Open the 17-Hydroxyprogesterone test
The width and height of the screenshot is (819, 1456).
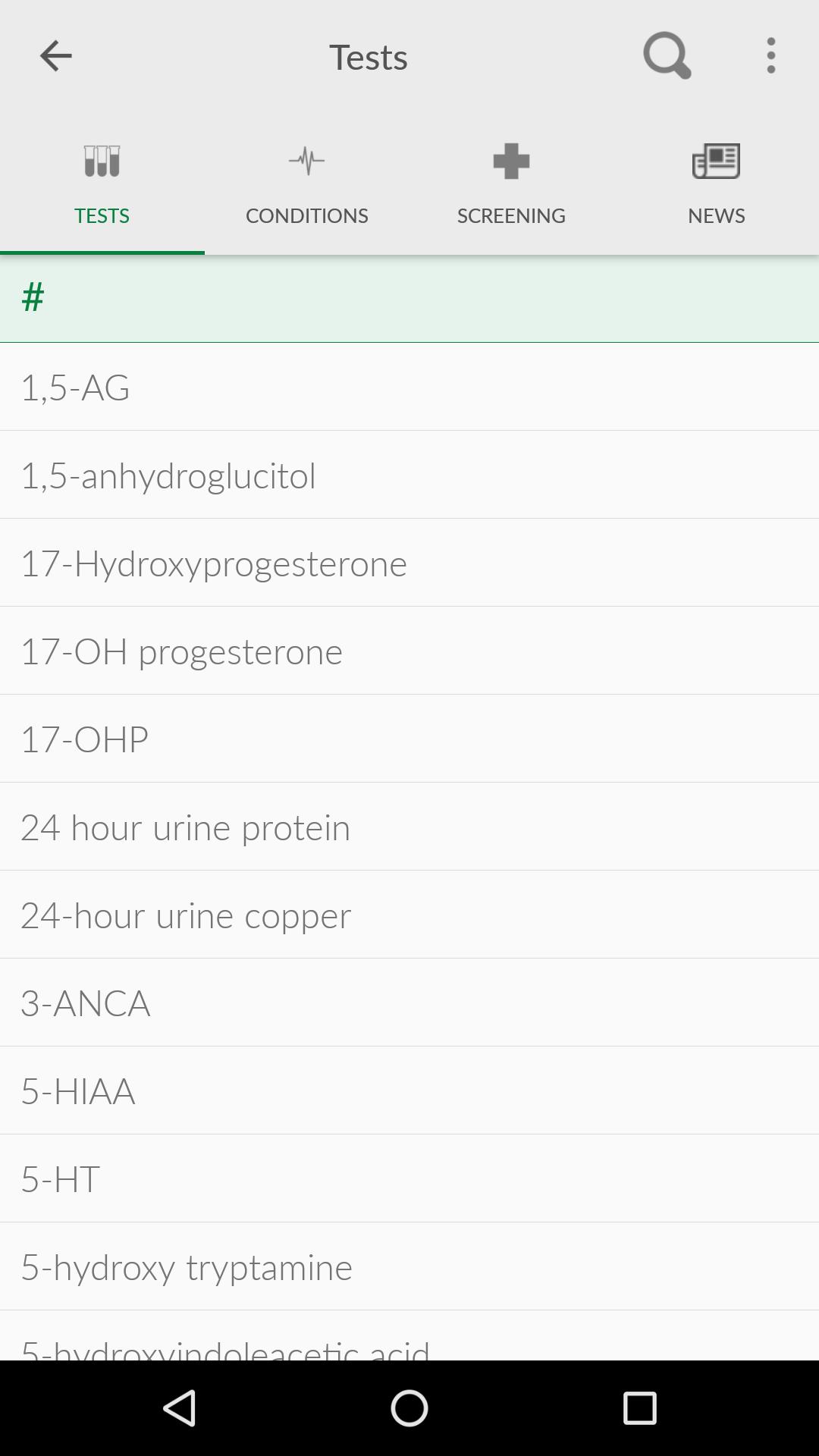(x=409, y=563)
